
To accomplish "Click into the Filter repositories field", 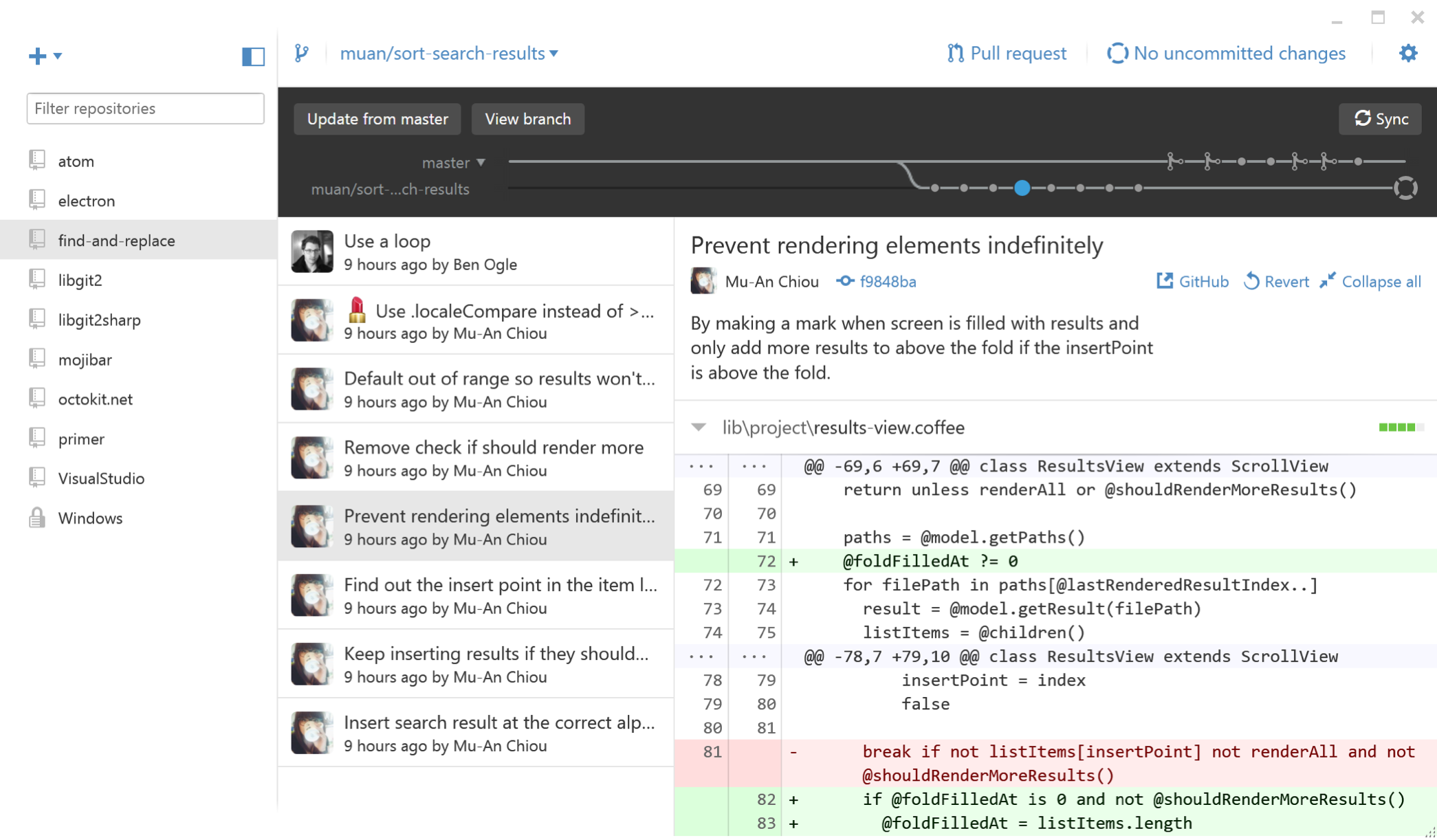I will [x=145, y=108].
